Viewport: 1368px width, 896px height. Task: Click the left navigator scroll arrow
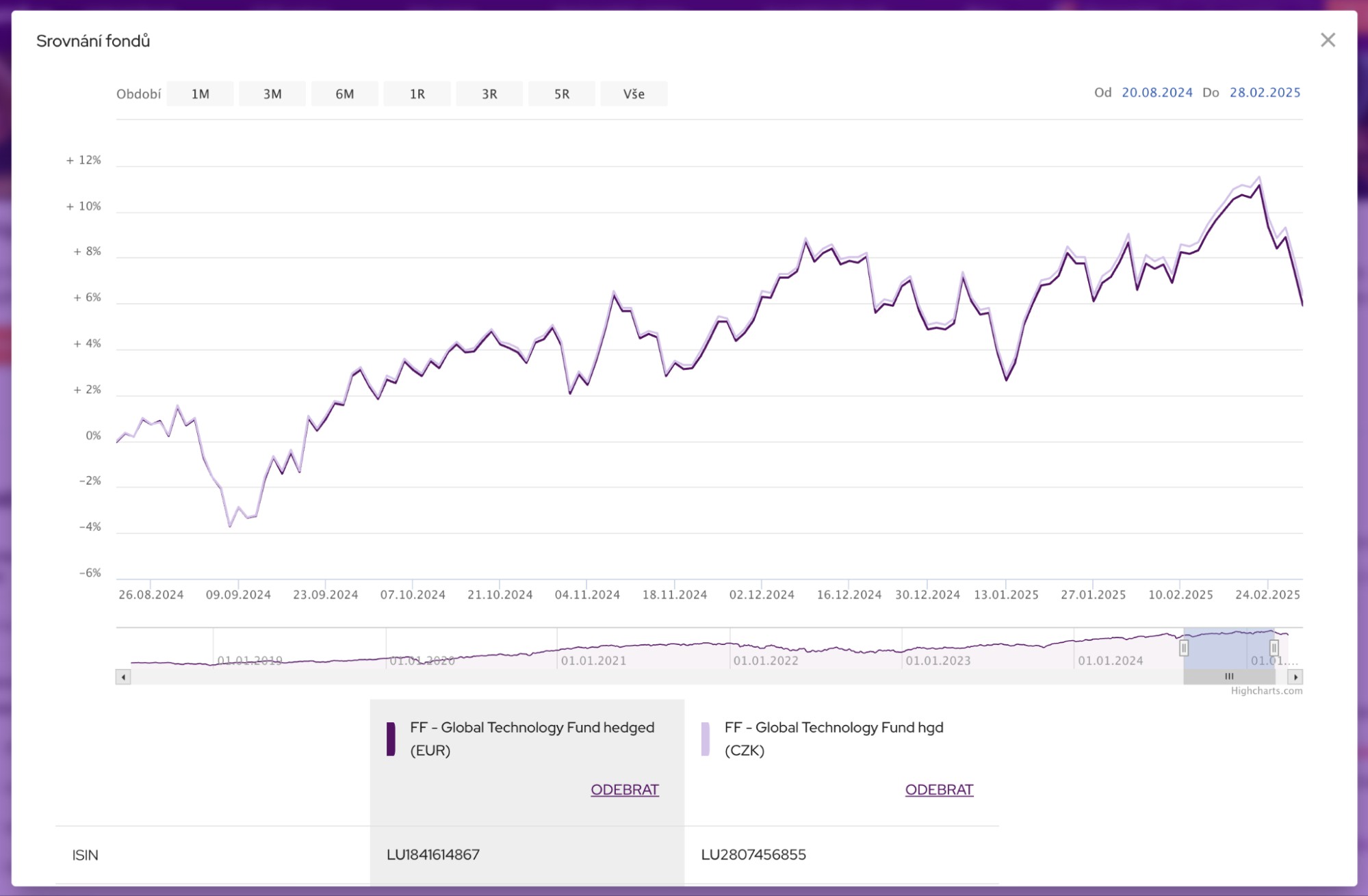122,676
